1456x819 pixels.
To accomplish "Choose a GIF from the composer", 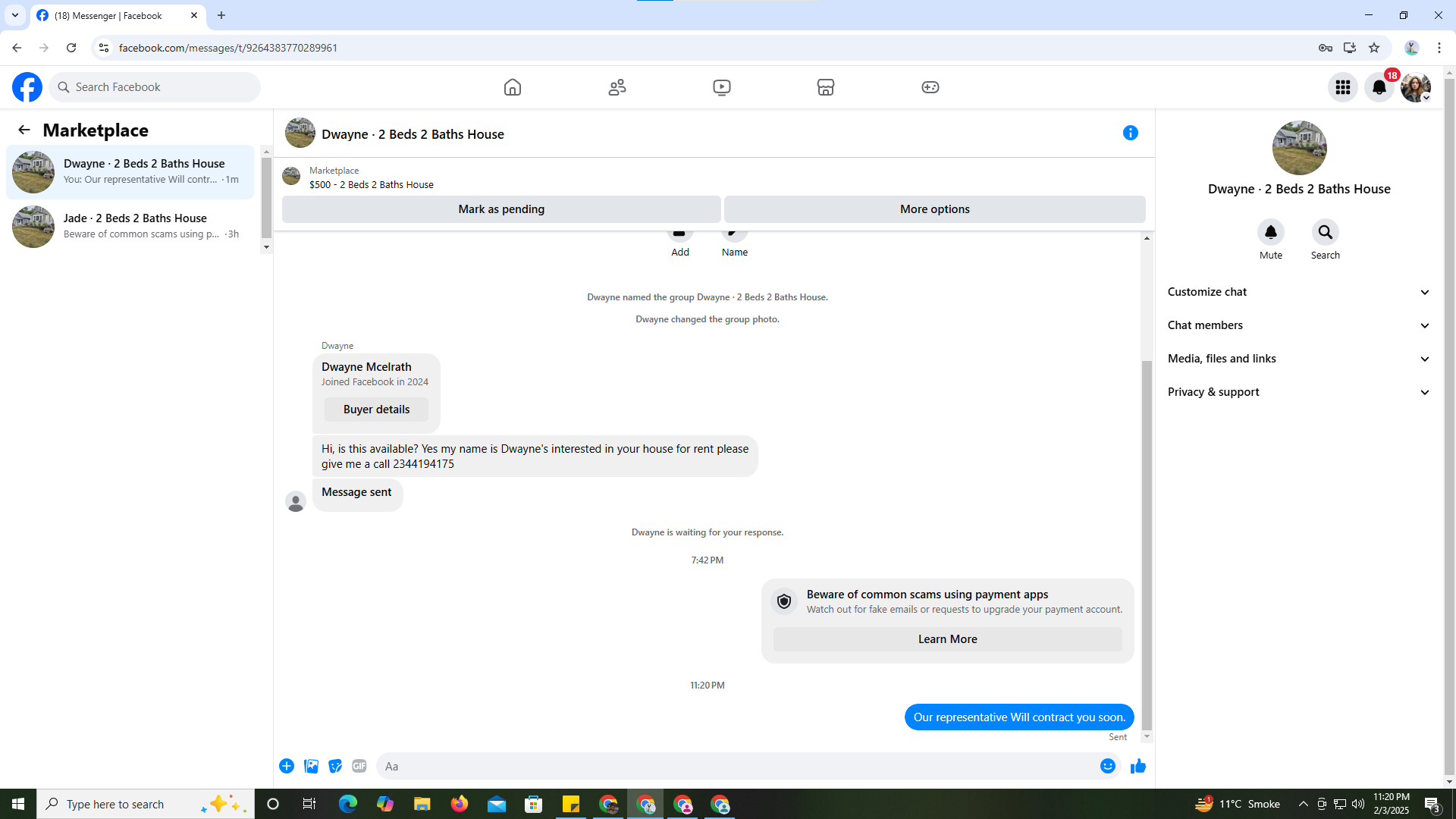I will [x=359, y=766].
